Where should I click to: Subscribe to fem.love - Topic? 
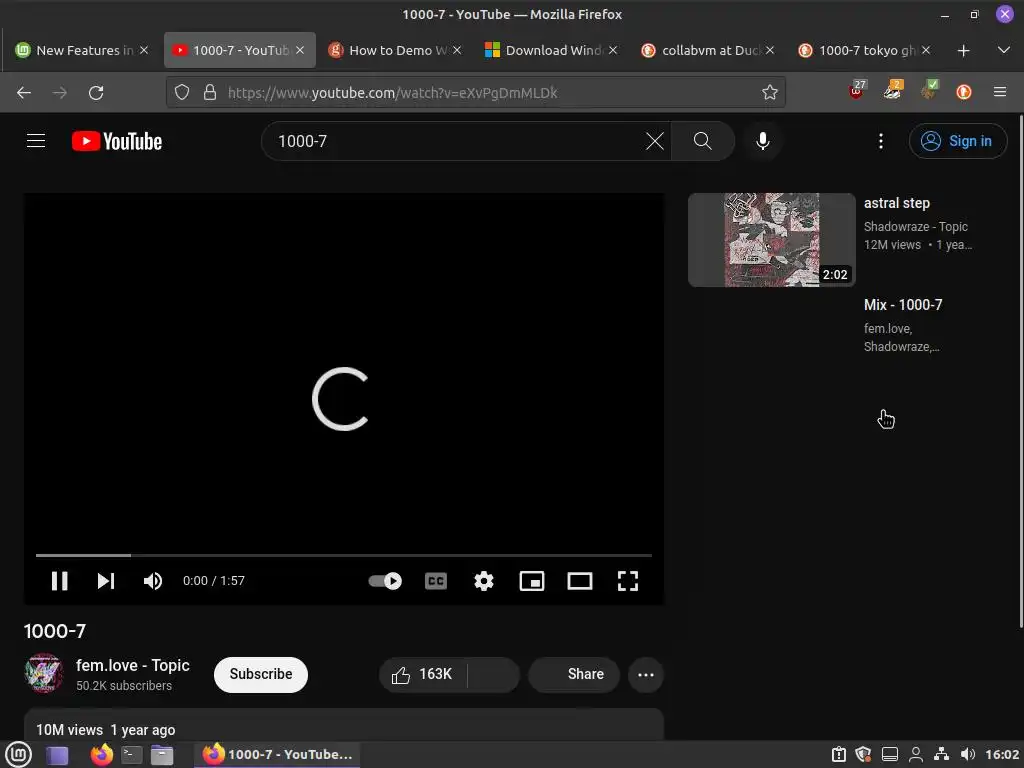[261, 674]
